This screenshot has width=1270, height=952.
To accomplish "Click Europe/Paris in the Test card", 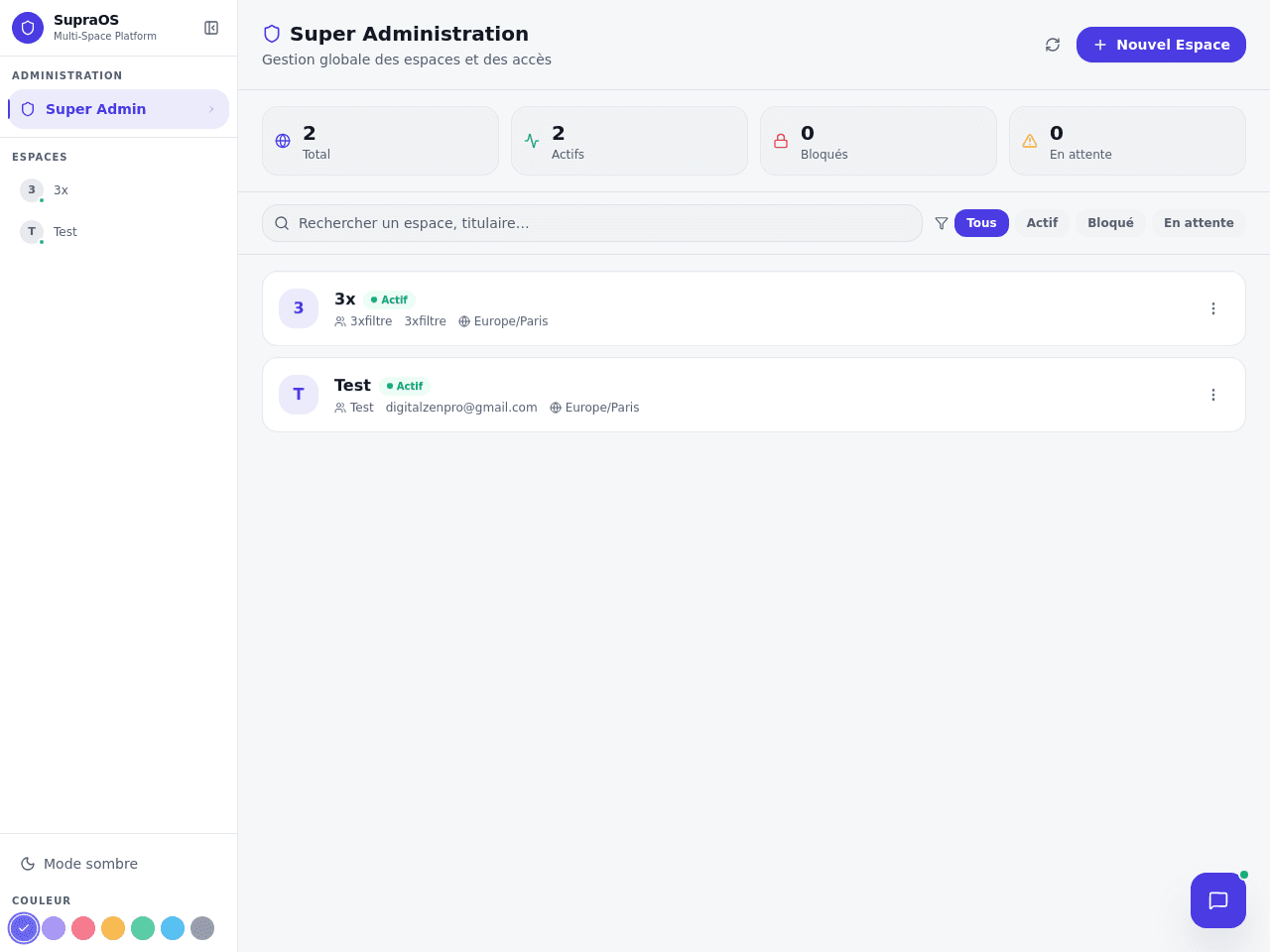I will pyautogui.click(x=602, y=408).
